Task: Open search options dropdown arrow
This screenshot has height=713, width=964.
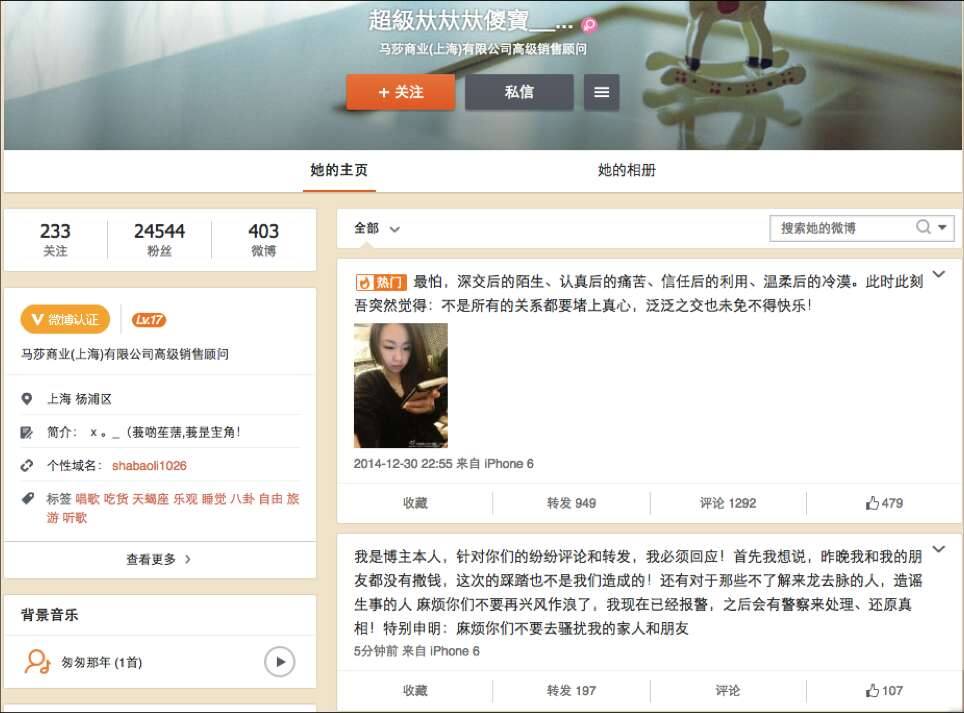Action: pyautogui.click(x=942, y=227)
